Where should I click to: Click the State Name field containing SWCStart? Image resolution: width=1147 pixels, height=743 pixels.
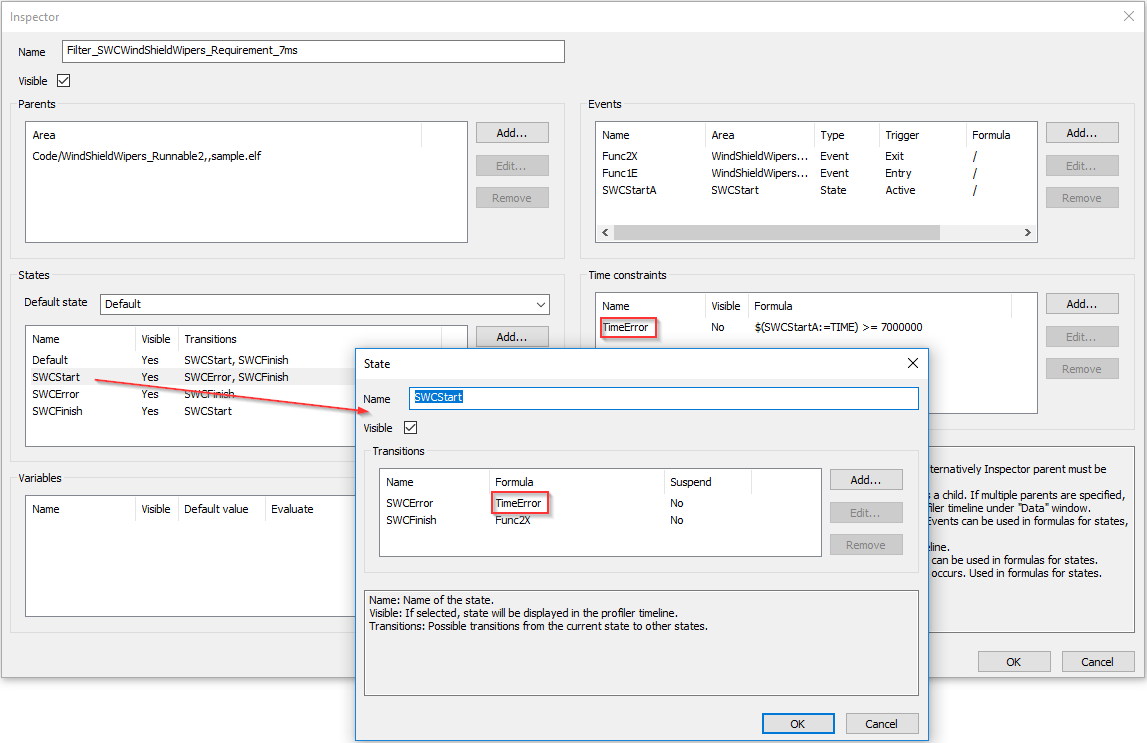663,398
